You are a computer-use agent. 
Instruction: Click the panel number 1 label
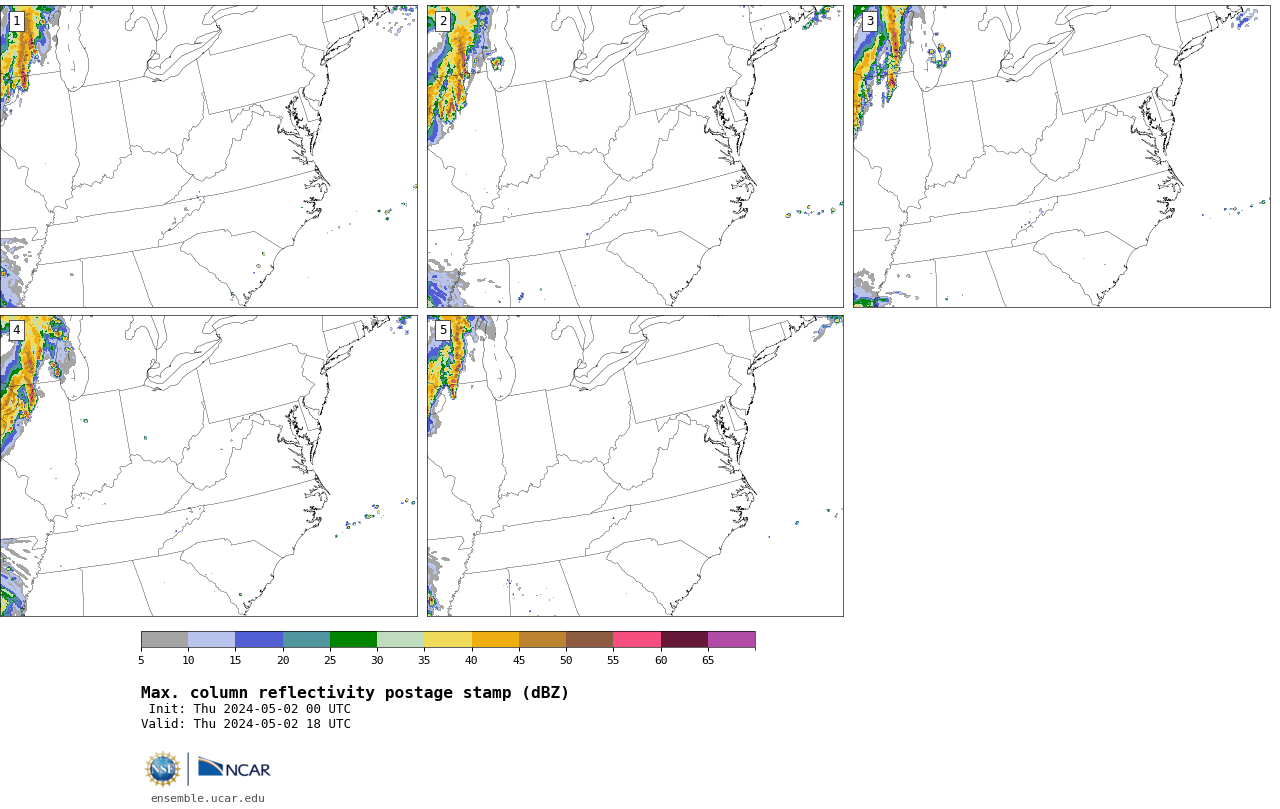point(16,21)
